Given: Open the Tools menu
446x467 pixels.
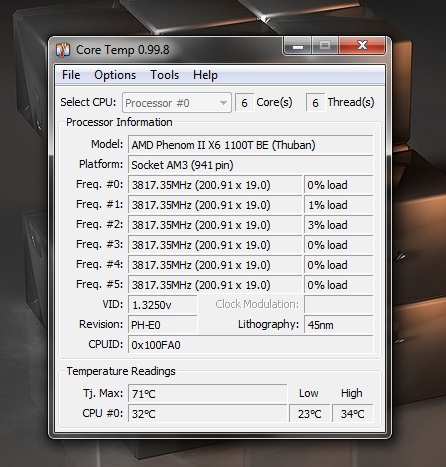Looking at the screenshot, I should (164, 75).
